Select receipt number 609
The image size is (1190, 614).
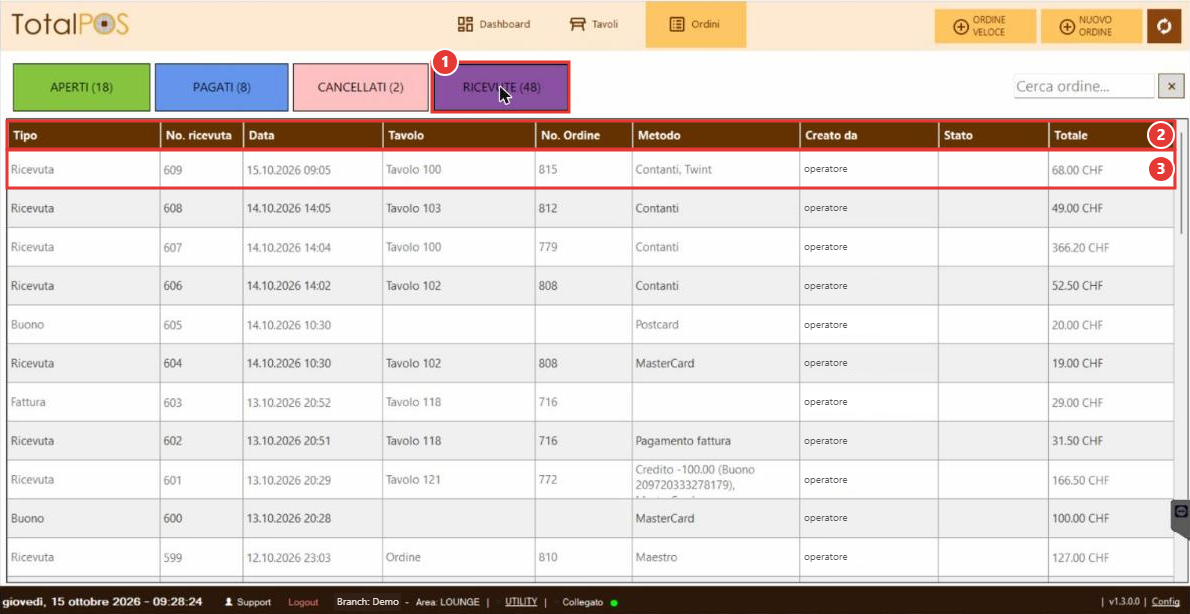coord(201,170)
